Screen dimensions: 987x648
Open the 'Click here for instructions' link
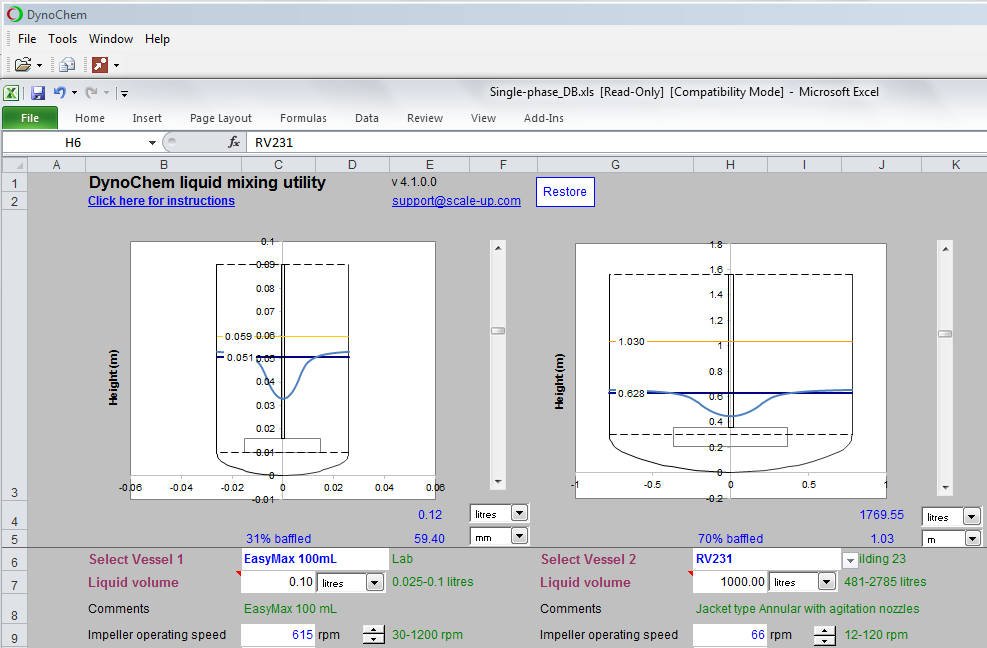point(160,200)
